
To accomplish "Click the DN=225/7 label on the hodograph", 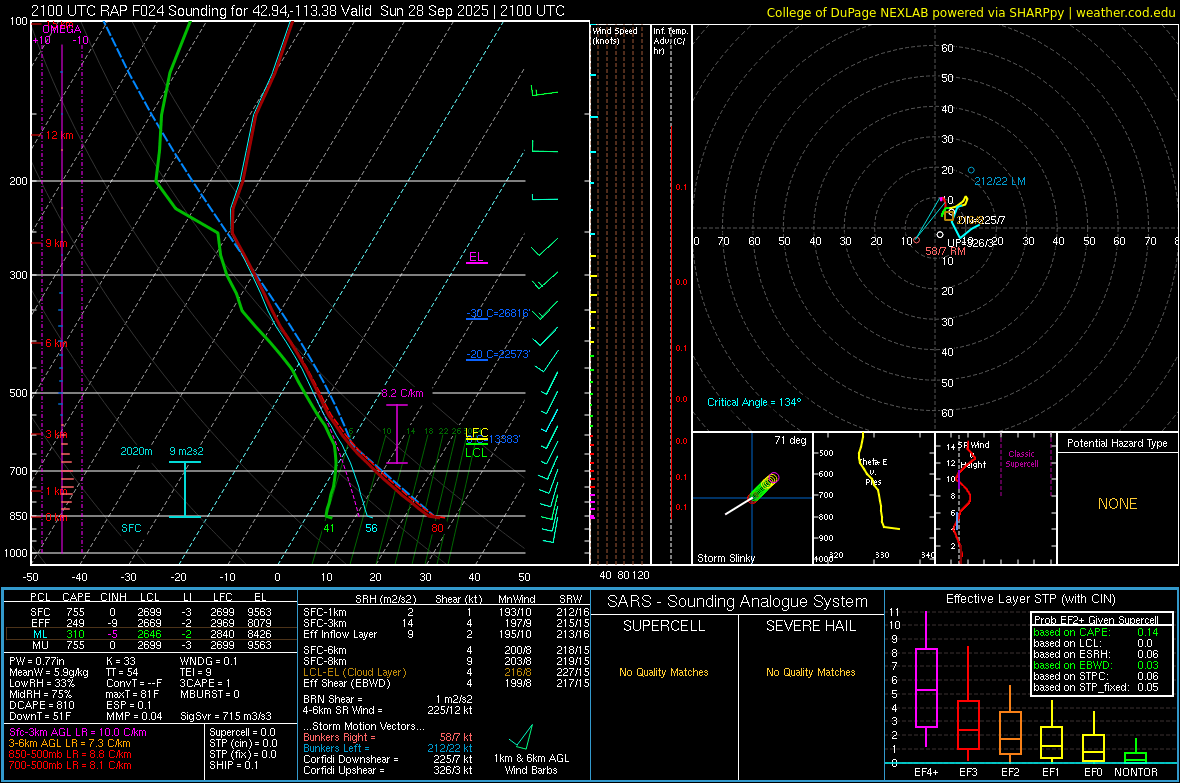I will pos(981,221).
